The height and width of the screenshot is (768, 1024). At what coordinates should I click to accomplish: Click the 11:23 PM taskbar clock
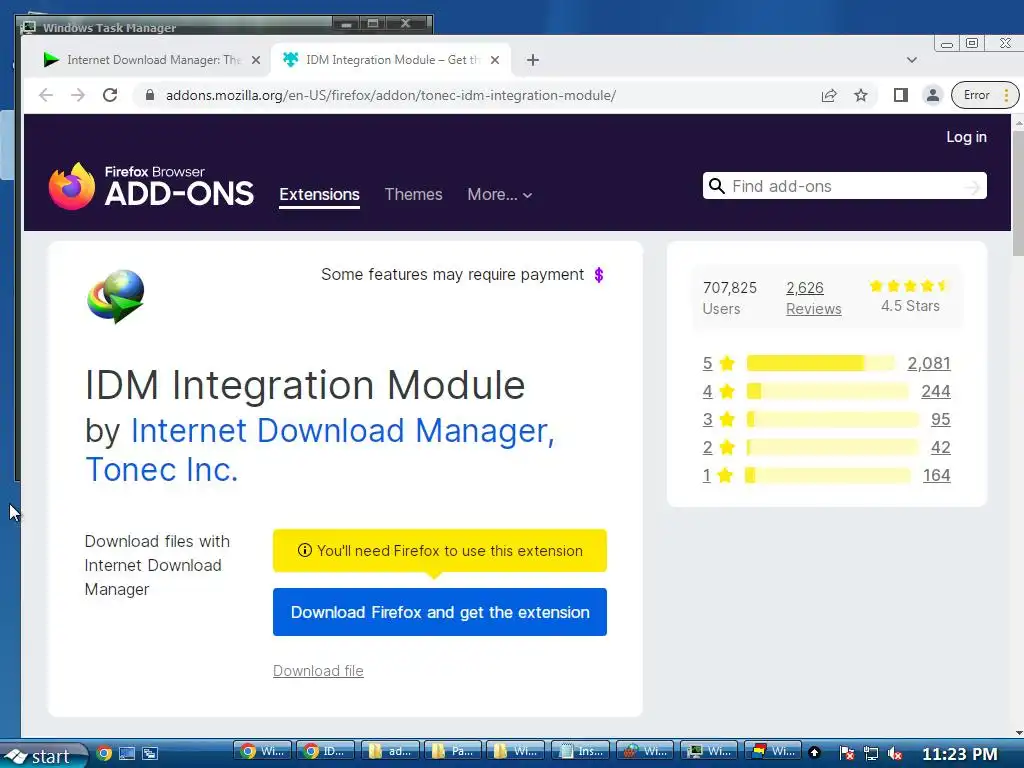[960, 755]
